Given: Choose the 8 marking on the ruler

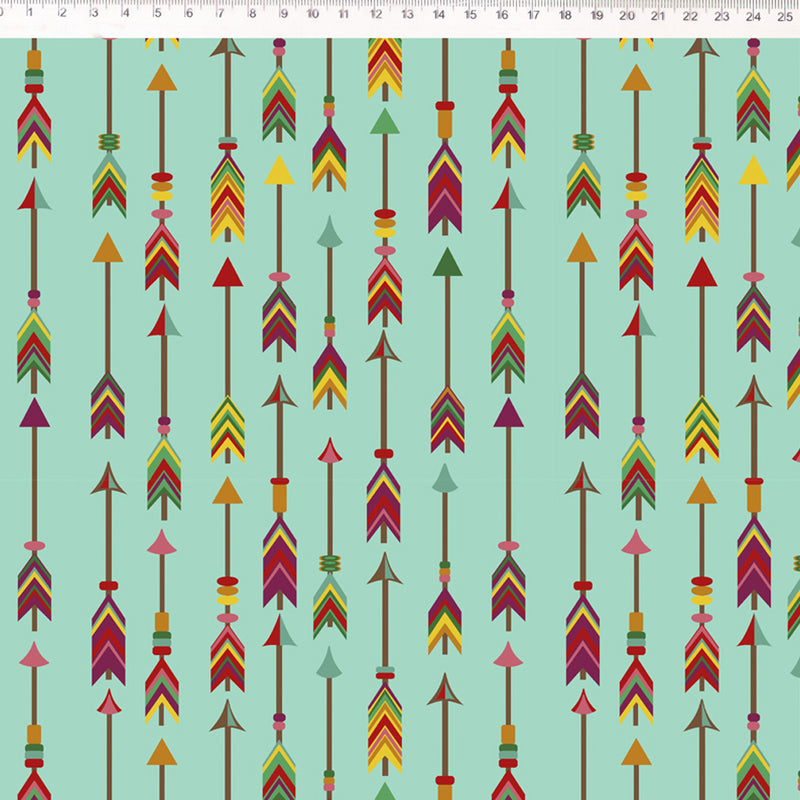Looking at the screenshot, I should [x=252, y=13].
